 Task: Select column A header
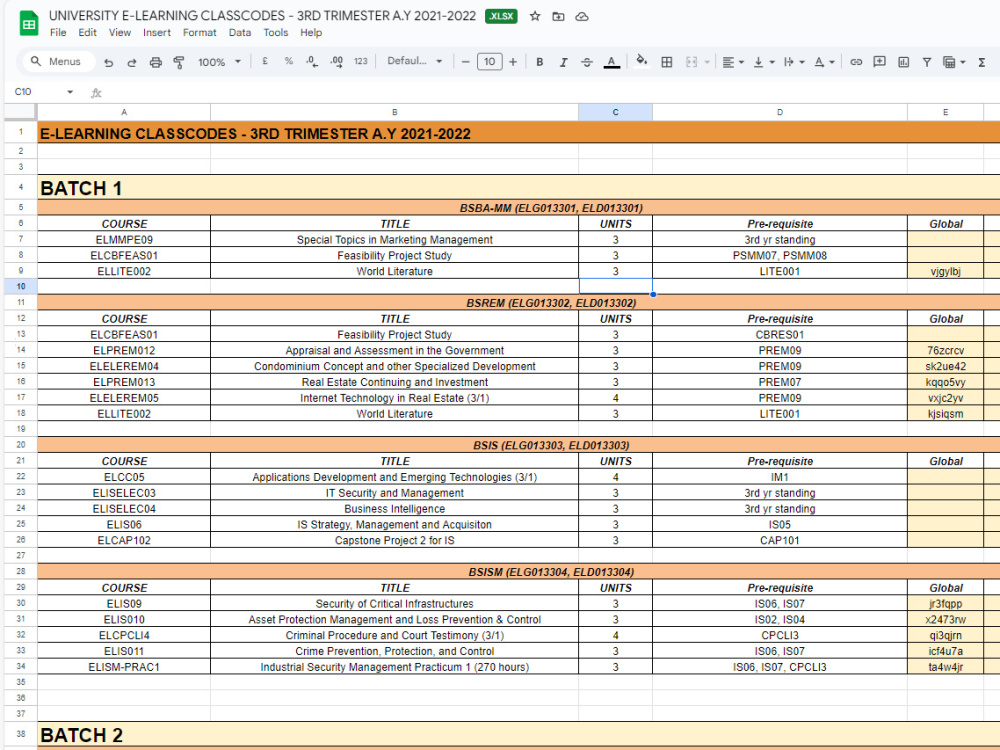pos(124,112)
